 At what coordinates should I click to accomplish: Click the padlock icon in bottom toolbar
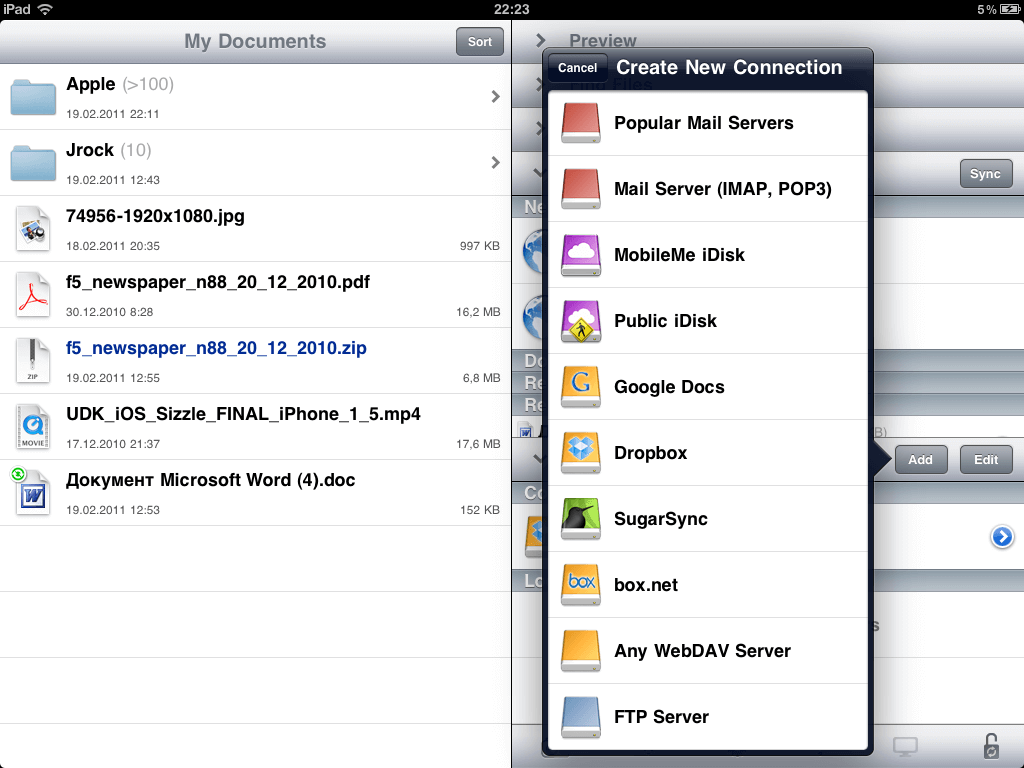[991, 746]
